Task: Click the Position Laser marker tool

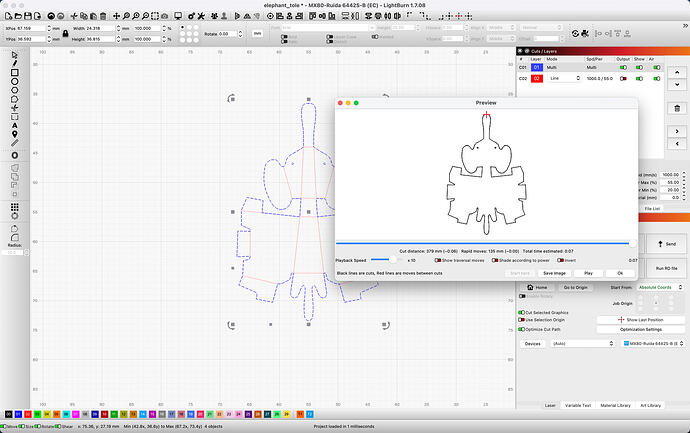Action: coord(14,132)
